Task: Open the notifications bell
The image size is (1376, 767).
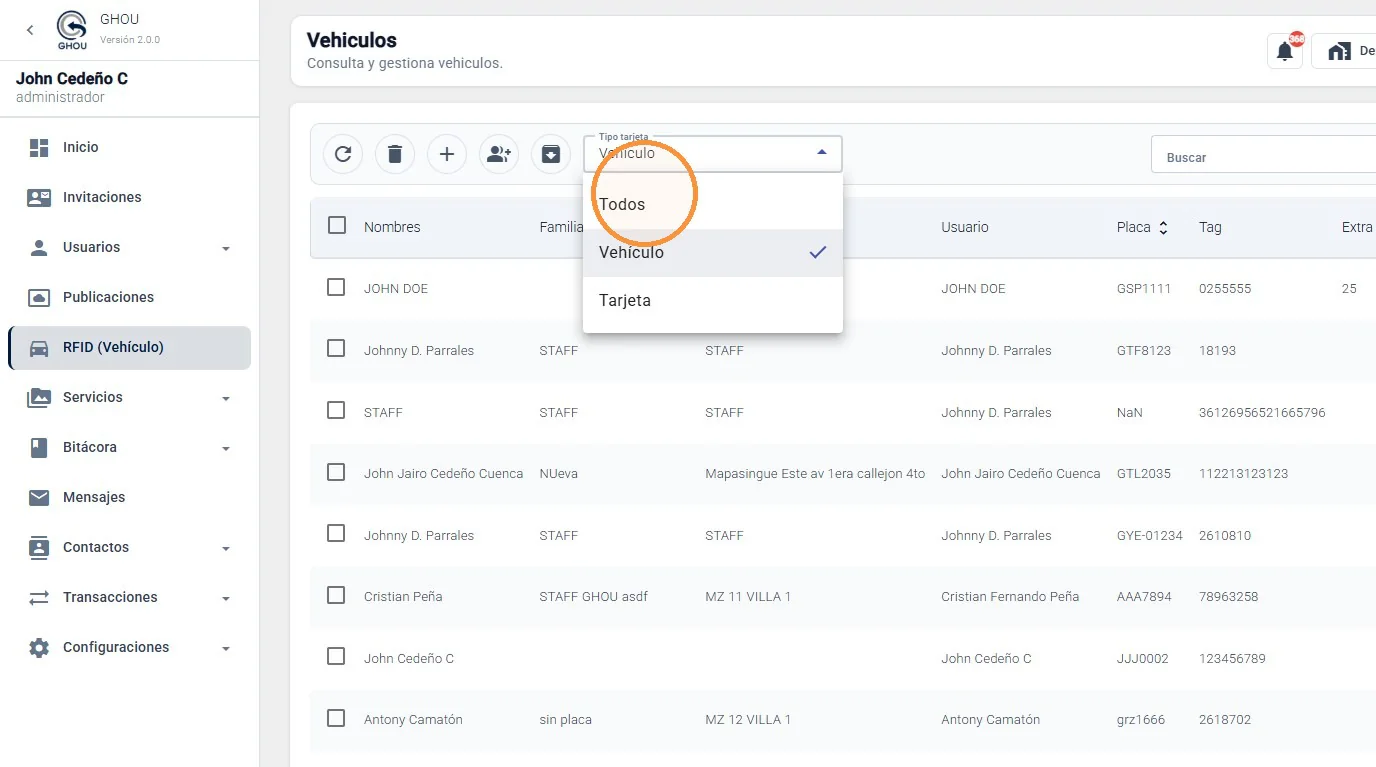Action: [x=1285, y=51]
